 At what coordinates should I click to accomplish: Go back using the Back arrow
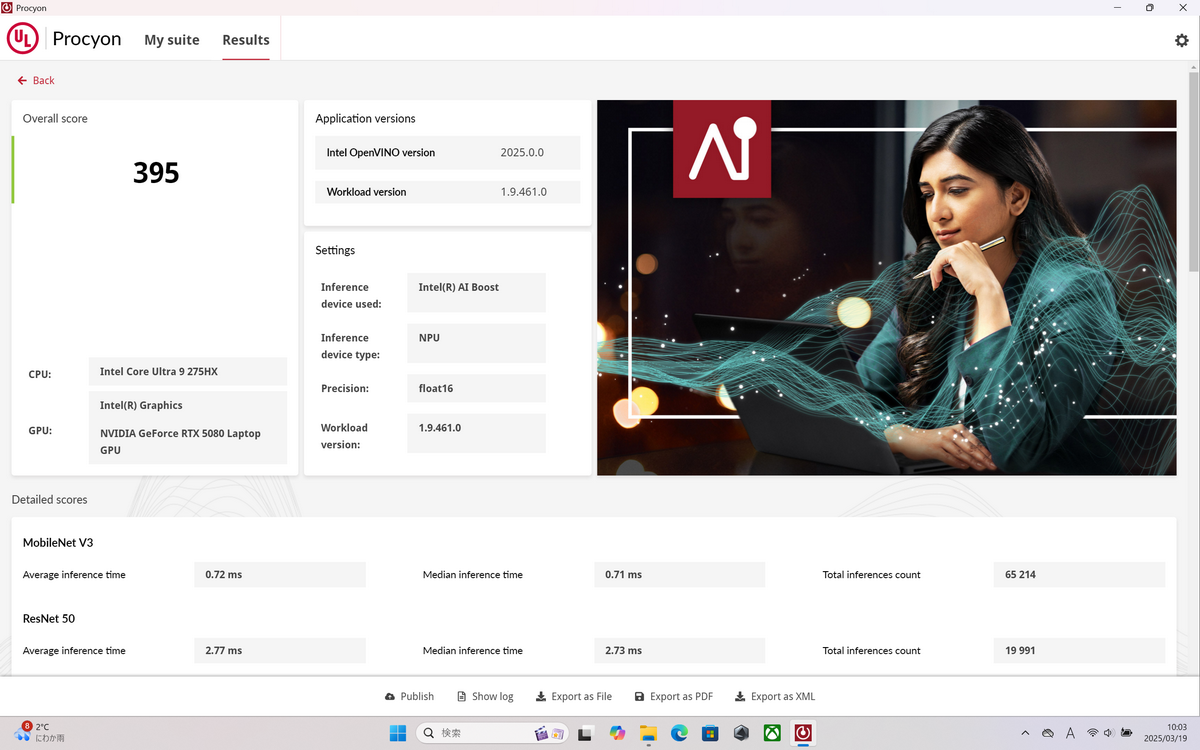point(36,80)
